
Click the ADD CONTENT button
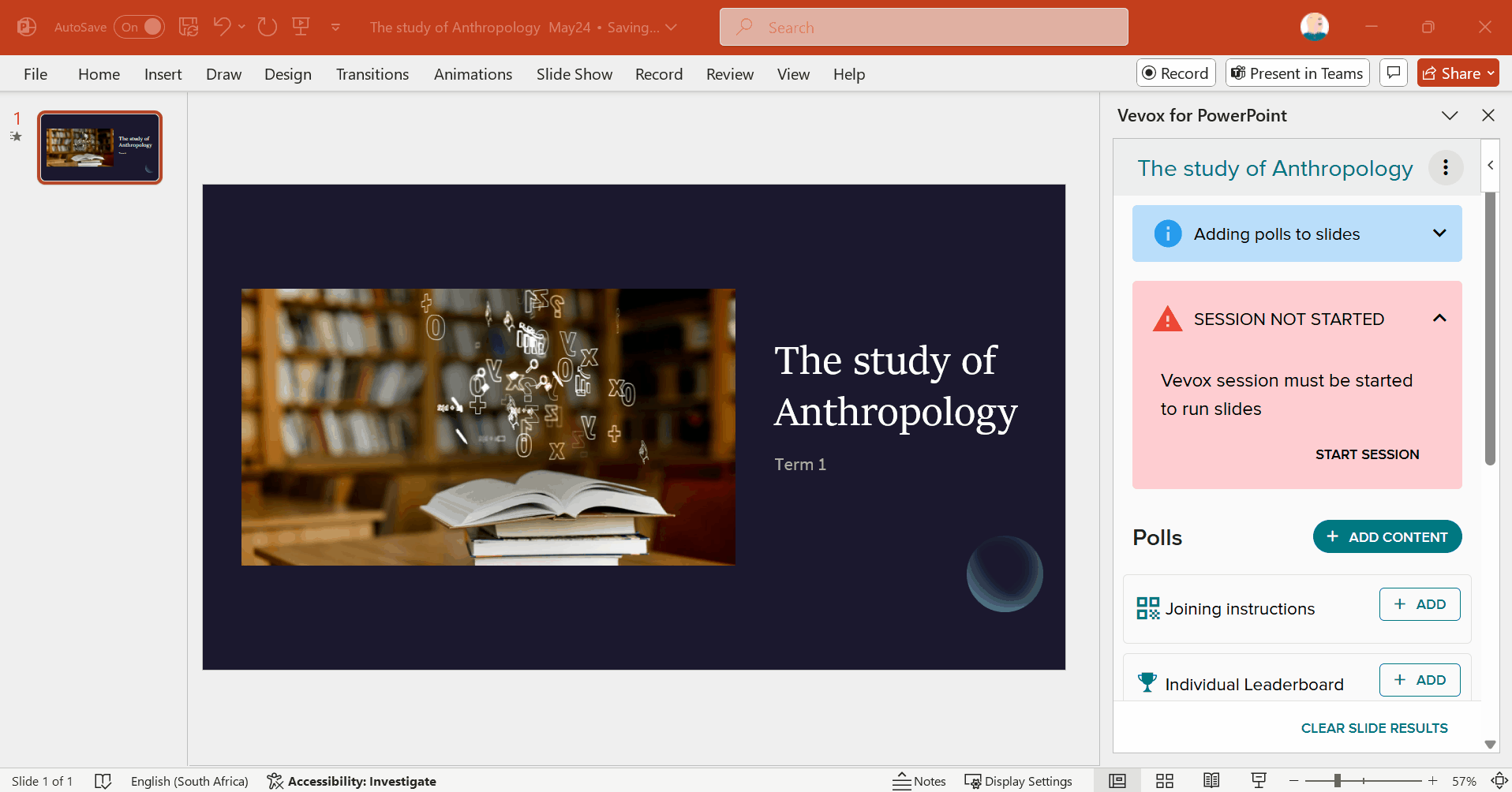[1387, 536]
